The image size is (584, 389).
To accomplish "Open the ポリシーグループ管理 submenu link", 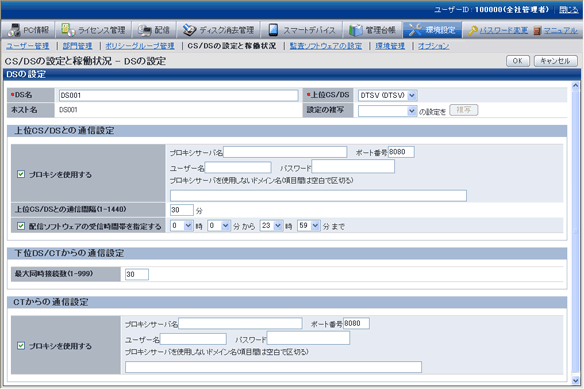I will [x=140, y=46].
